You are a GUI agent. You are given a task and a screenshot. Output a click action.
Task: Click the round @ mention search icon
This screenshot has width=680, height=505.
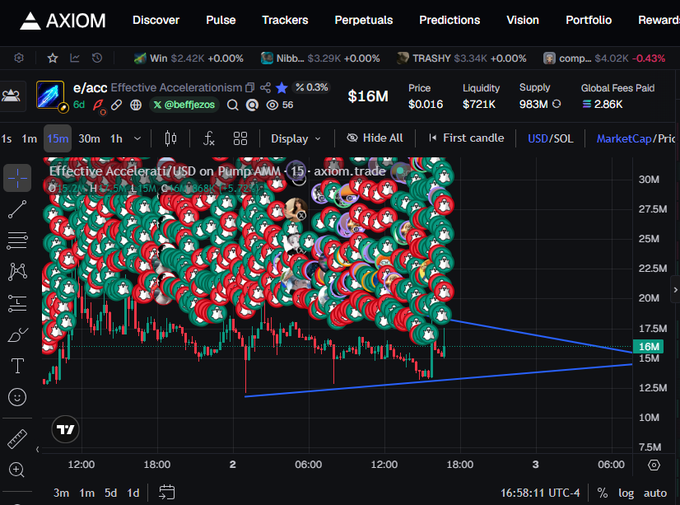(252, 105)
